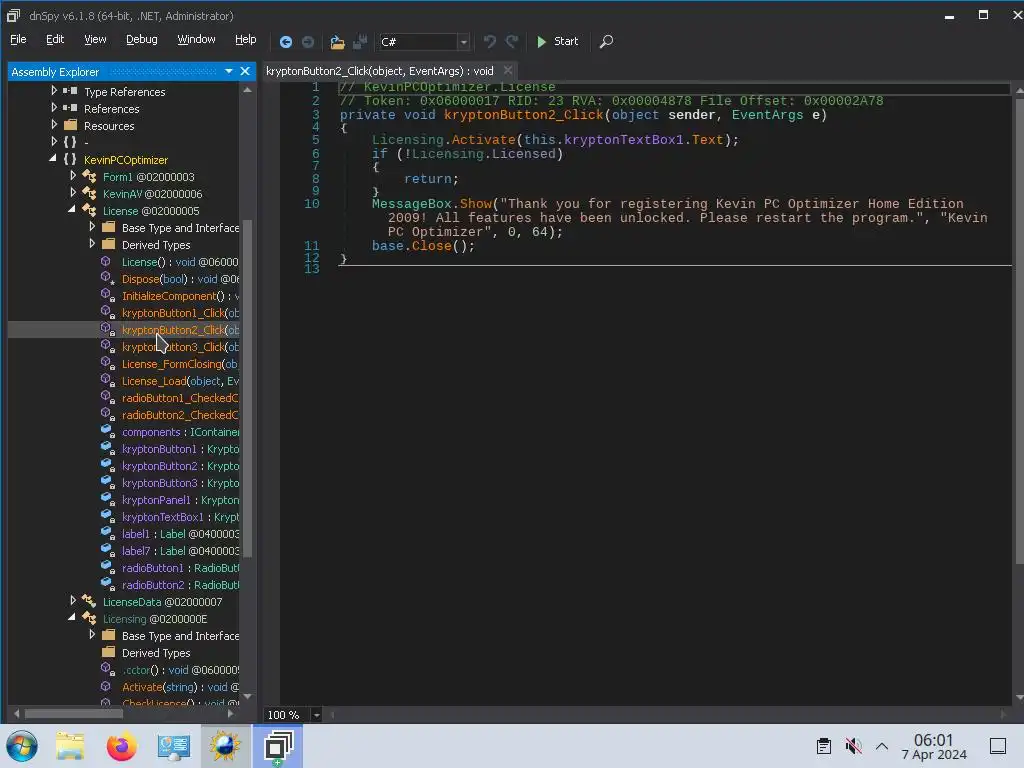Open the C# language dropdown
This screenshot has width=1024, height=768.
click(463, 42)
